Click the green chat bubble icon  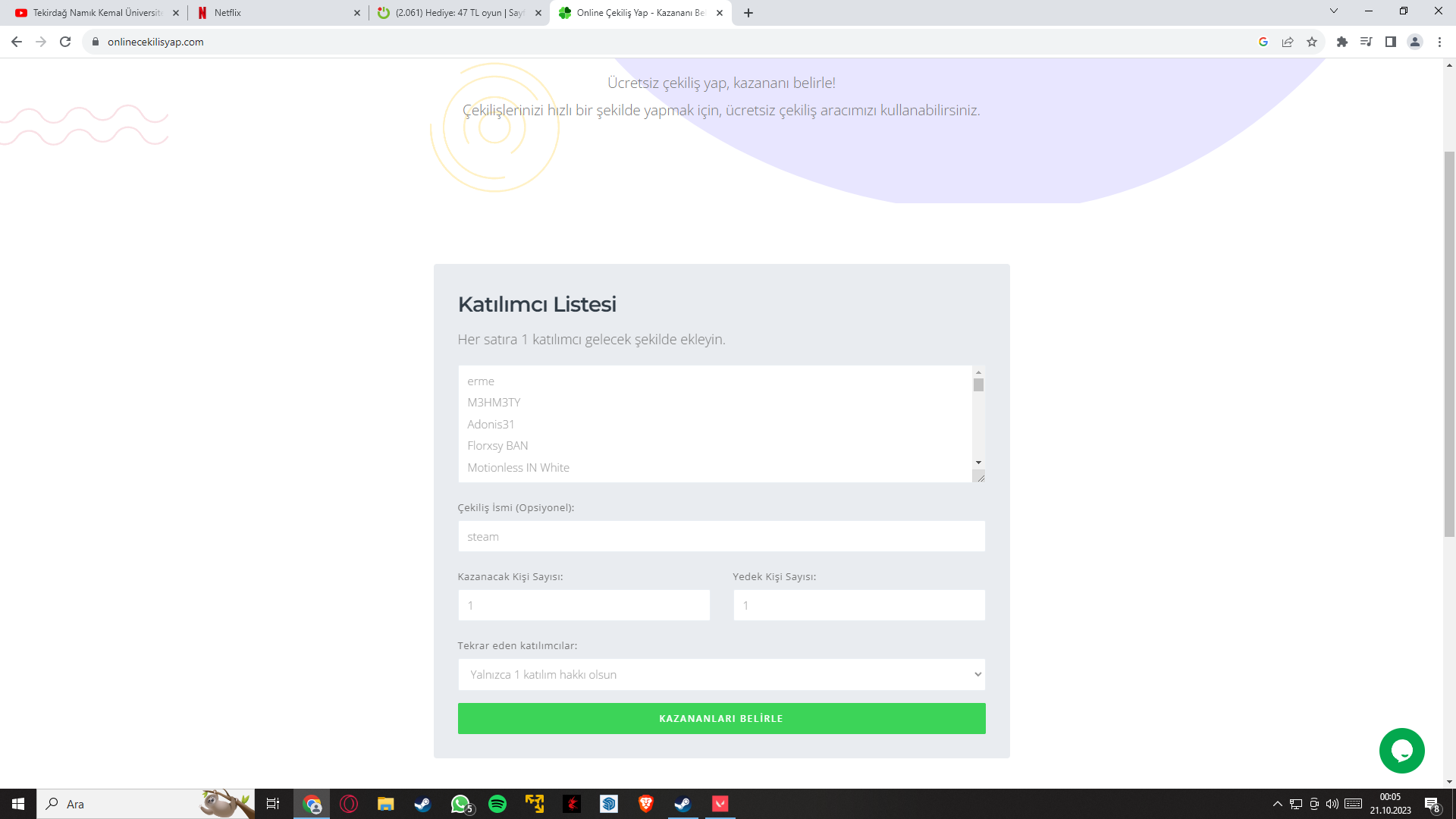point(1401,751)
